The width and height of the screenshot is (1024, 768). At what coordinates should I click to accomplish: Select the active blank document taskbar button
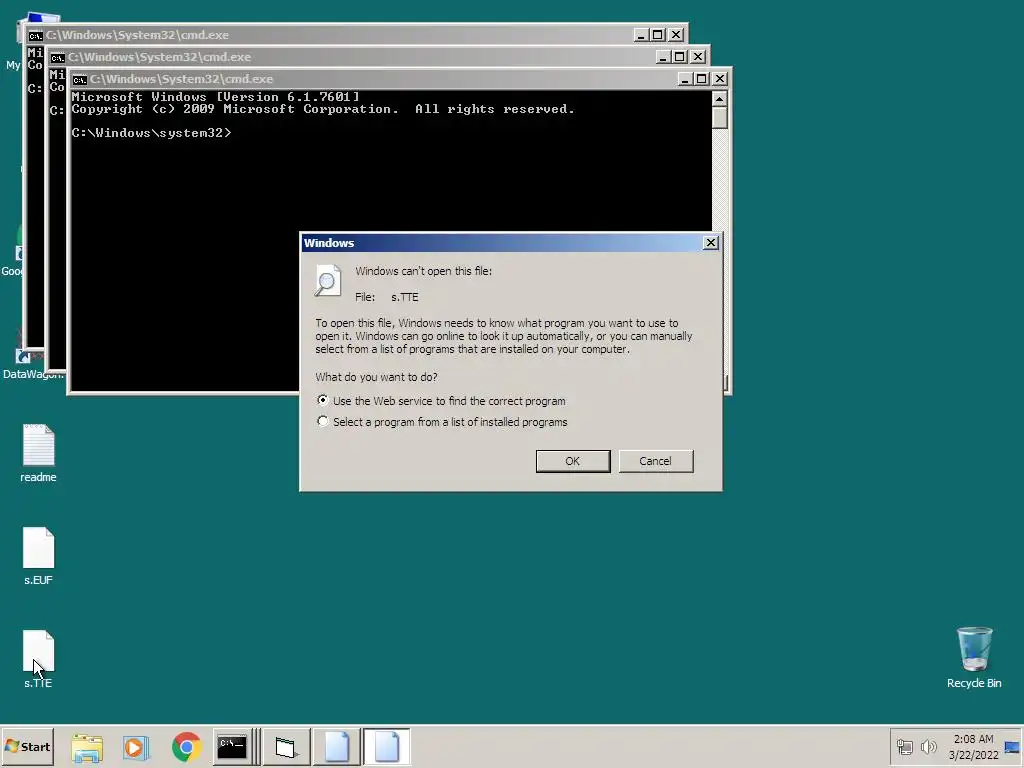click(386, 746)
